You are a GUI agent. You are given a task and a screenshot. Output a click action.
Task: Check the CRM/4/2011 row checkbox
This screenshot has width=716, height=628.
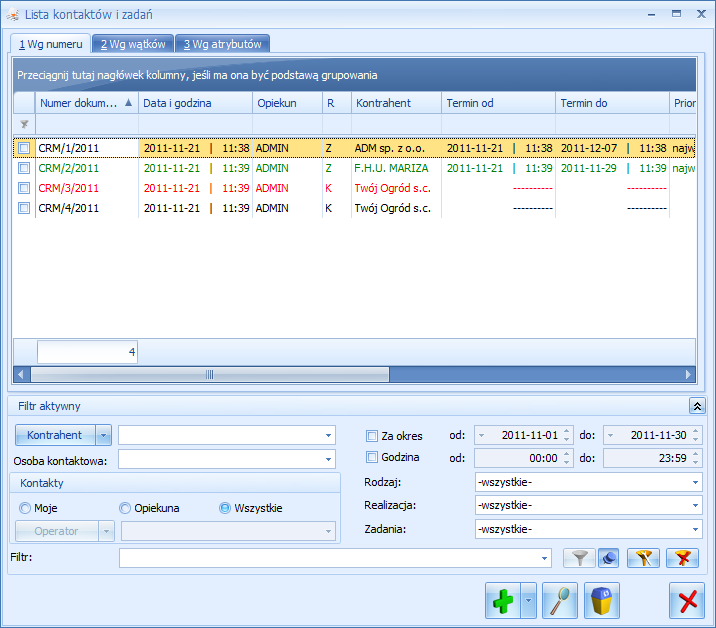tap(24, 208)
